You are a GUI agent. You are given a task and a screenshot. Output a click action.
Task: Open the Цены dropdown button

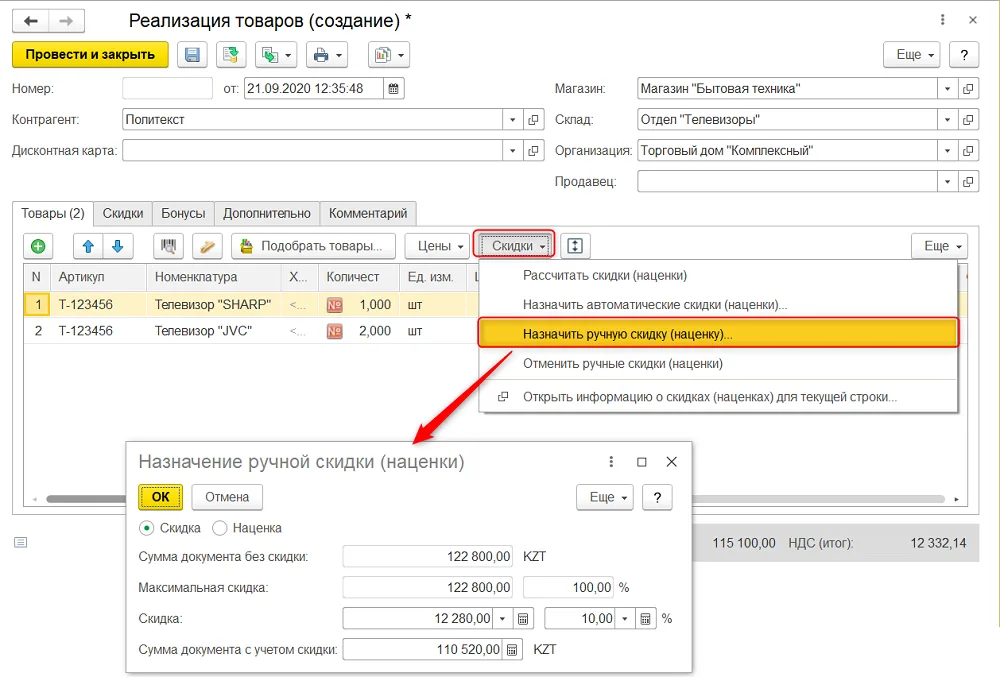click(440, 246)
